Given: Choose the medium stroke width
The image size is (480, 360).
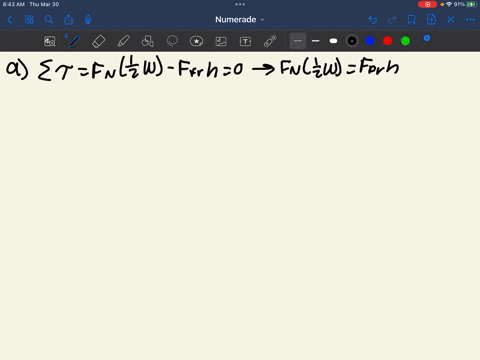Looking at the screenshot, I should pyautogui.click(x=315, y=41).
